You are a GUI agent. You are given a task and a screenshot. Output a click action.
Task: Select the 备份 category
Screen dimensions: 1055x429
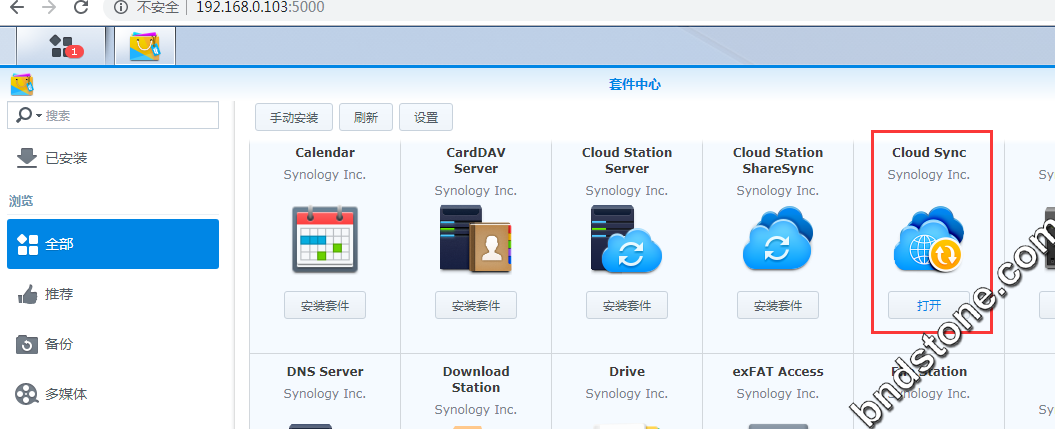coord(113,344)
